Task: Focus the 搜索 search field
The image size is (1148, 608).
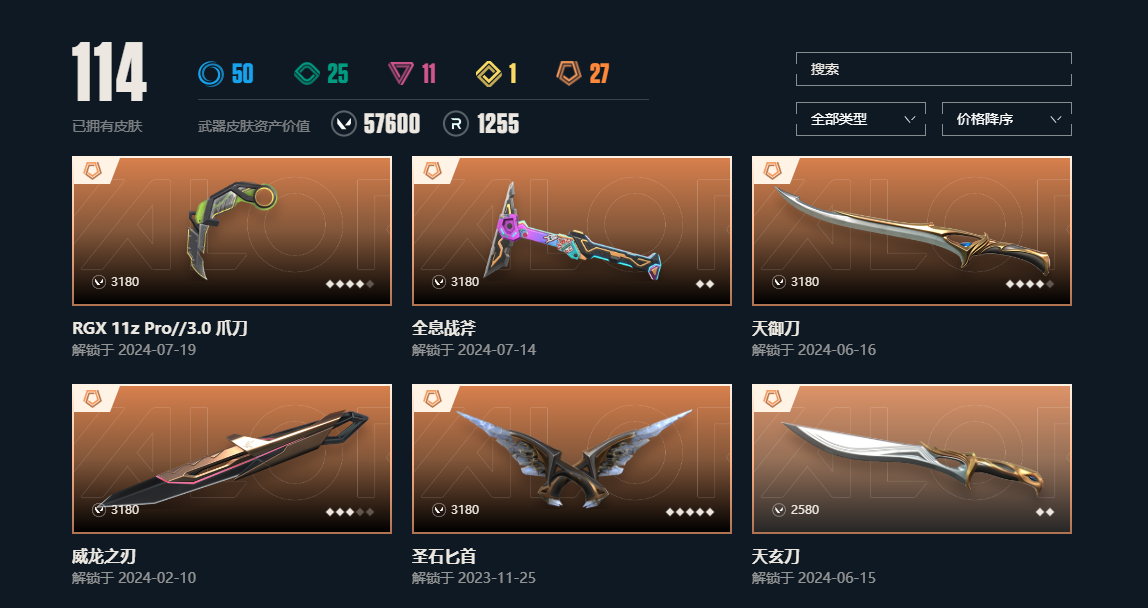Action: [x=933, y=69]
